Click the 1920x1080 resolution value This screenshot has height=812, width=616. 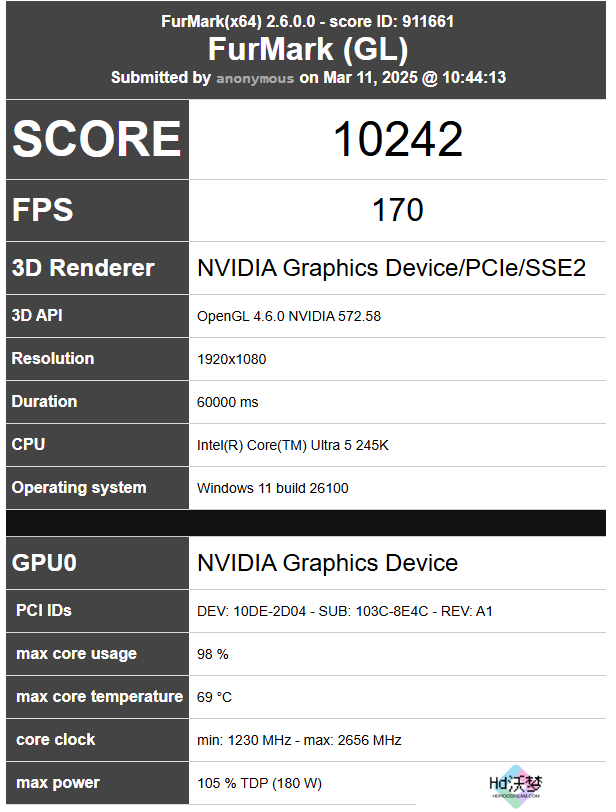pyautogui.click(x=231, y=359)
